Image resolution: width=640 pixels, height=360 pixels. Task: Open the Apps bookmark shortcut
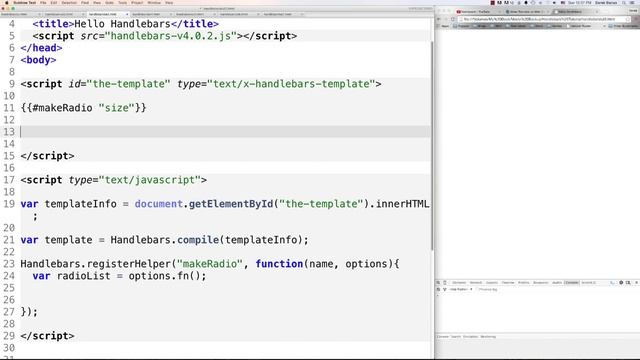tap(444, 26)
